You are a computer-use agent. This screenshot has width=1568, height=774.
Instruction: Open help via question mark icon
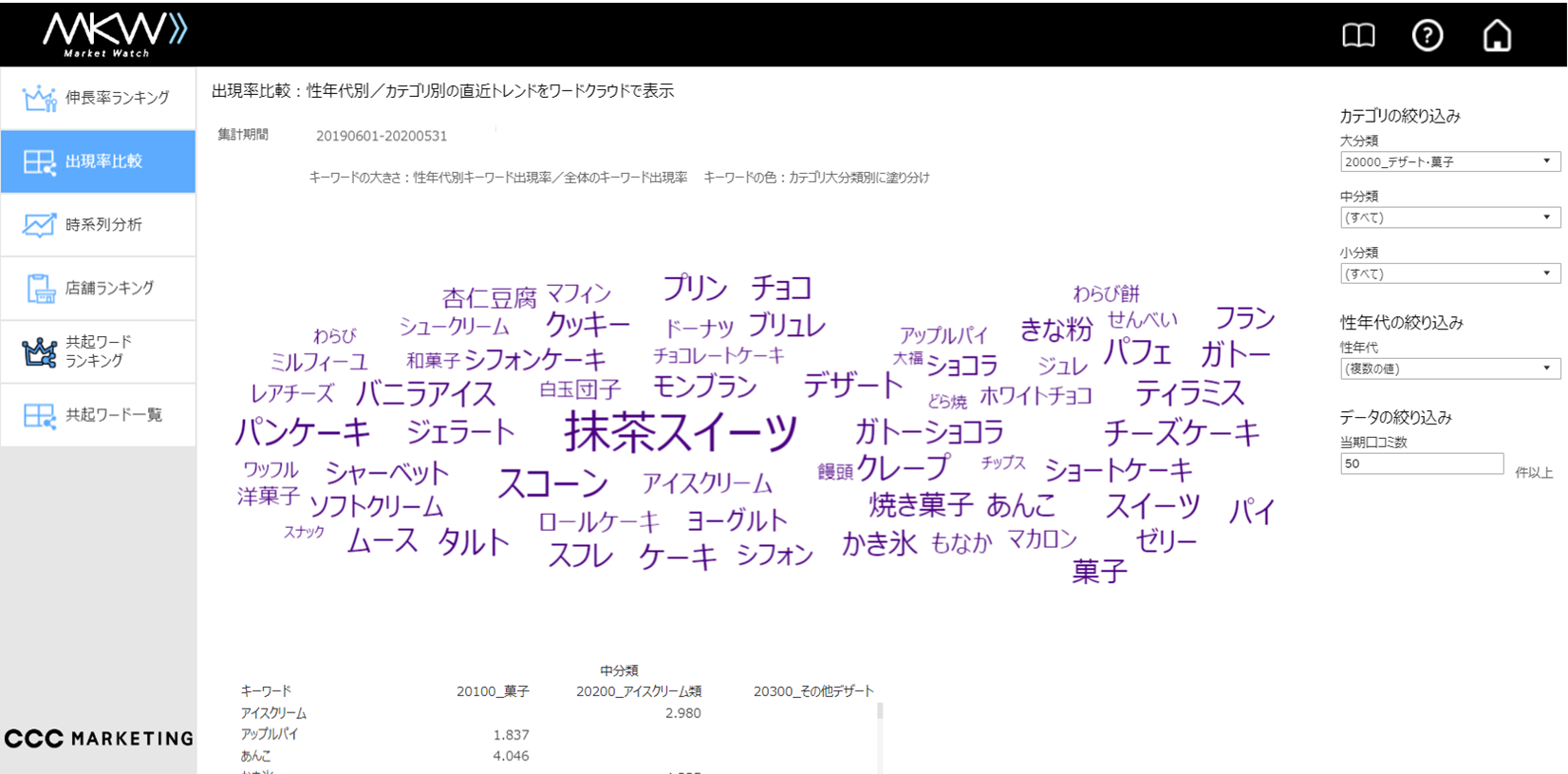[x=1427, y=36]
